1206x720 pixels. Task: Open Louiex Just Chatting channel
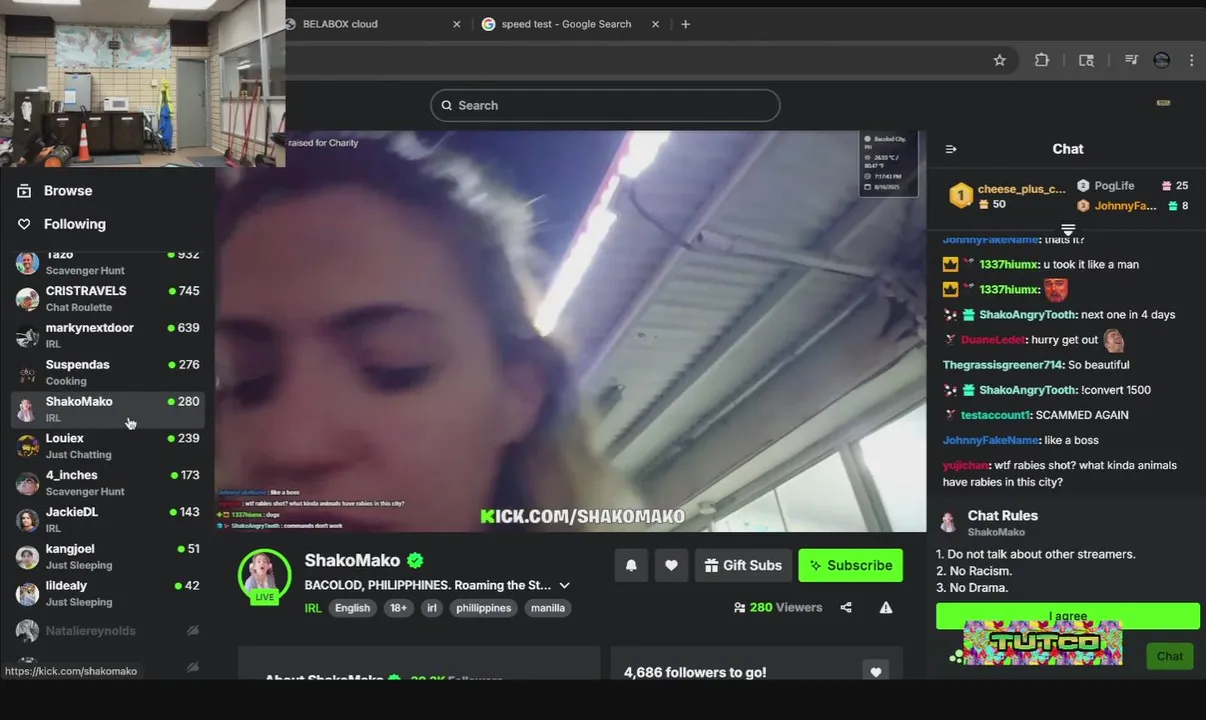tap(108, 446)
